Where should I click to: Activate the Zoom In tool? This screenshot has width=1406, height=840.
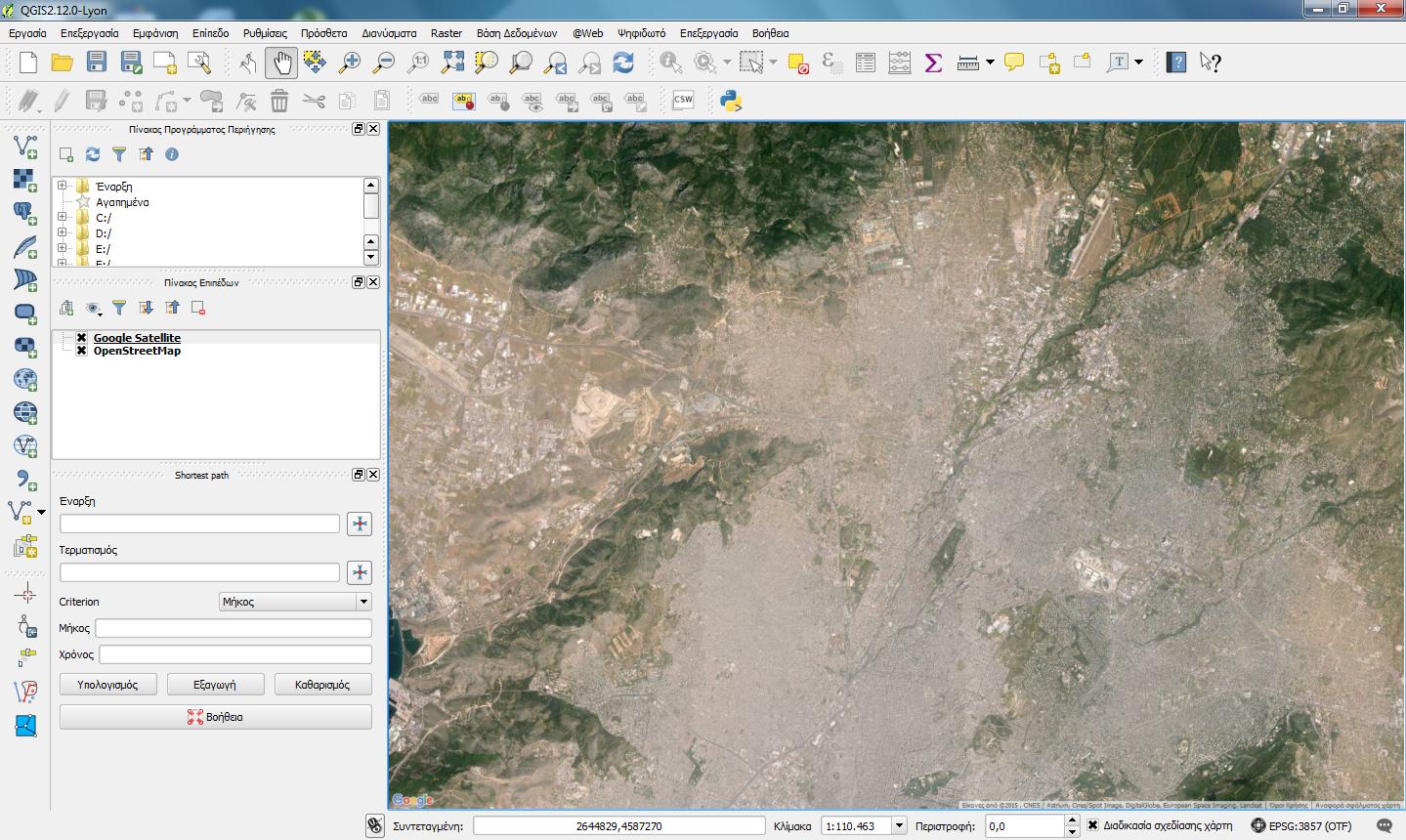[x=350, y=63]
